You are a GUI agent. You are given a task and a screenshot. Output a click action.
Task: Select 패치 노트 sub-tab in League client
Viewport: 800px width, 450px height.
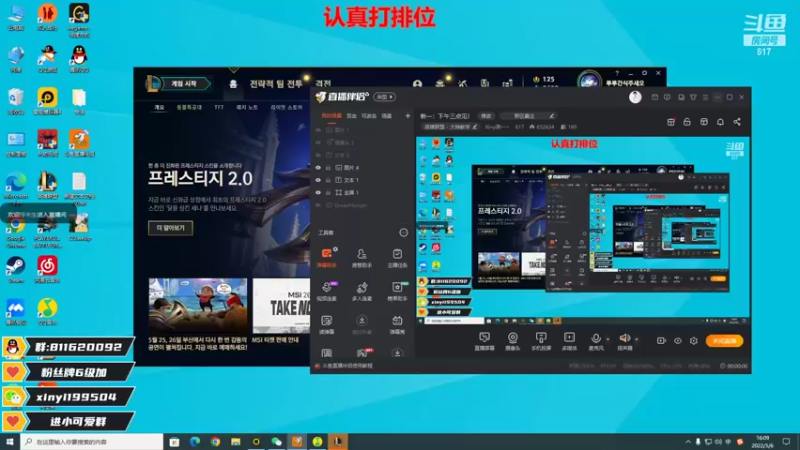tap(247, 107)
